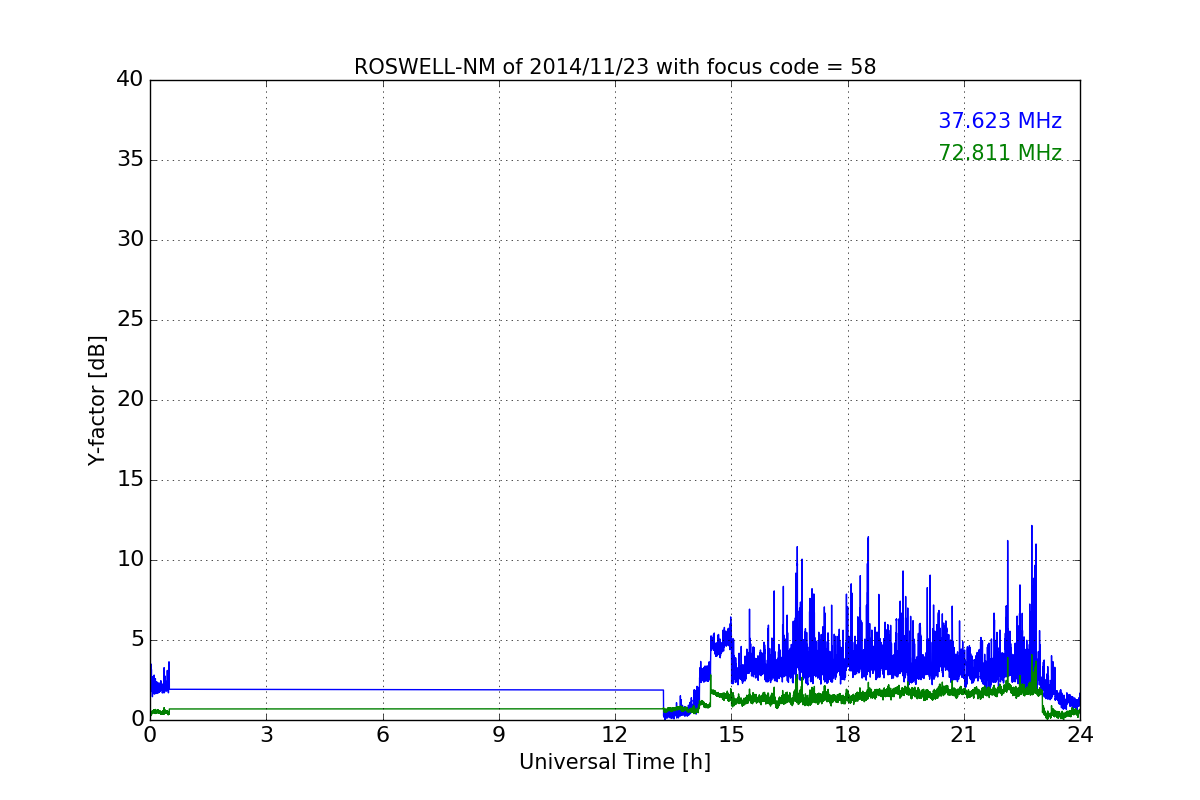Click the y-axis tick label 35
The image size is (1200, 800).
point(130,160)
